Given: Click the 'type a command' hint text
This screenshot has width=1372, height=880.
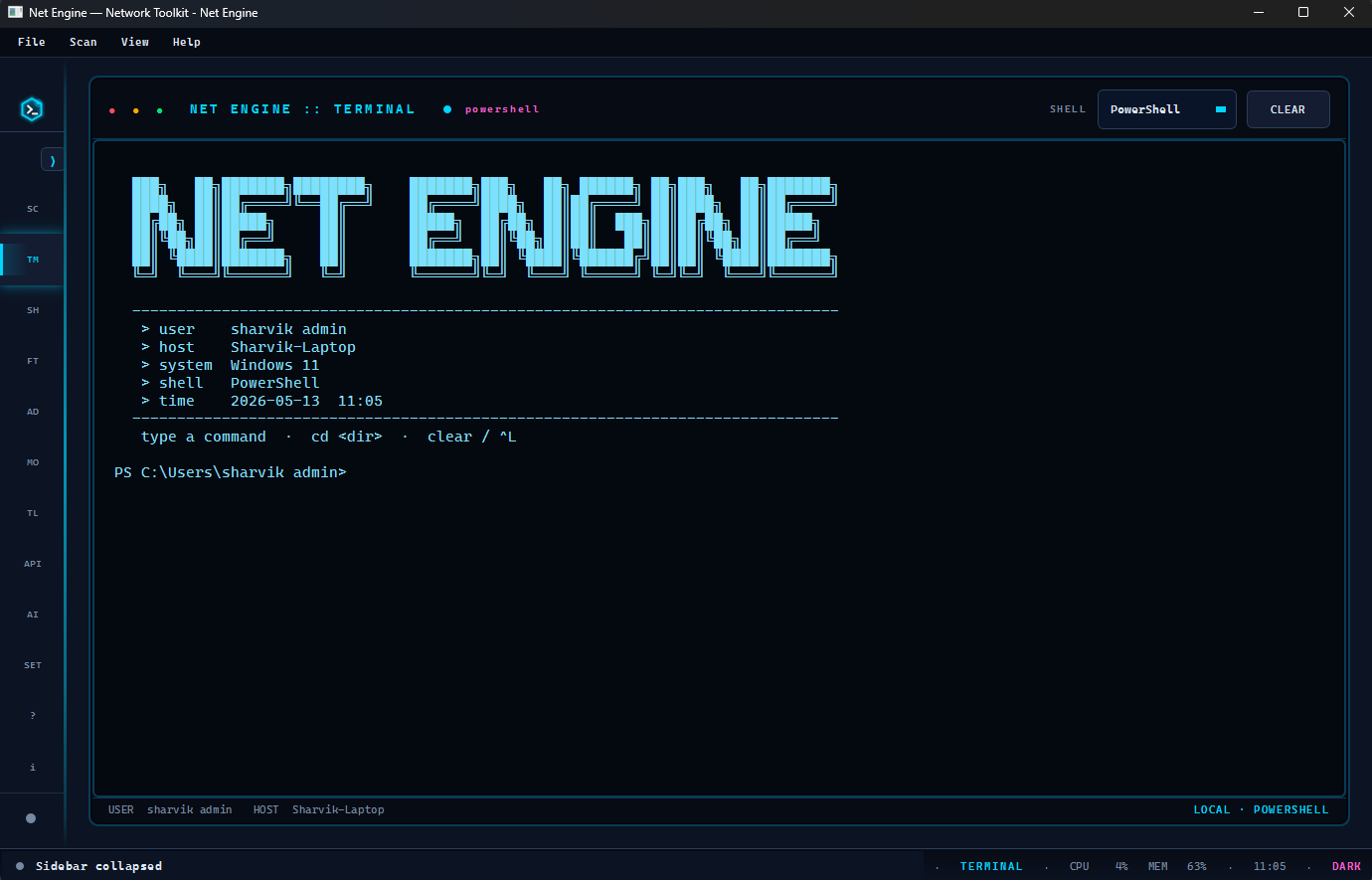Looking at the screenshot, I should click(x=204, y=437).
